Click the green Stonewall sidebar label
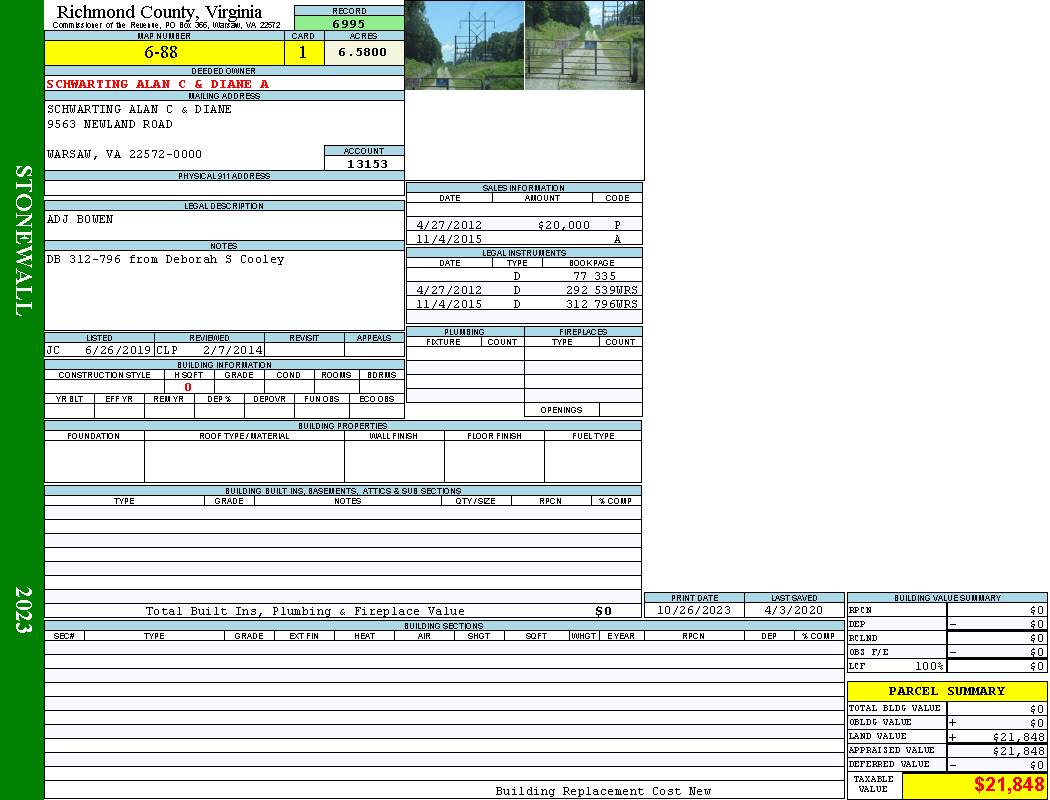 pos(22,241)
